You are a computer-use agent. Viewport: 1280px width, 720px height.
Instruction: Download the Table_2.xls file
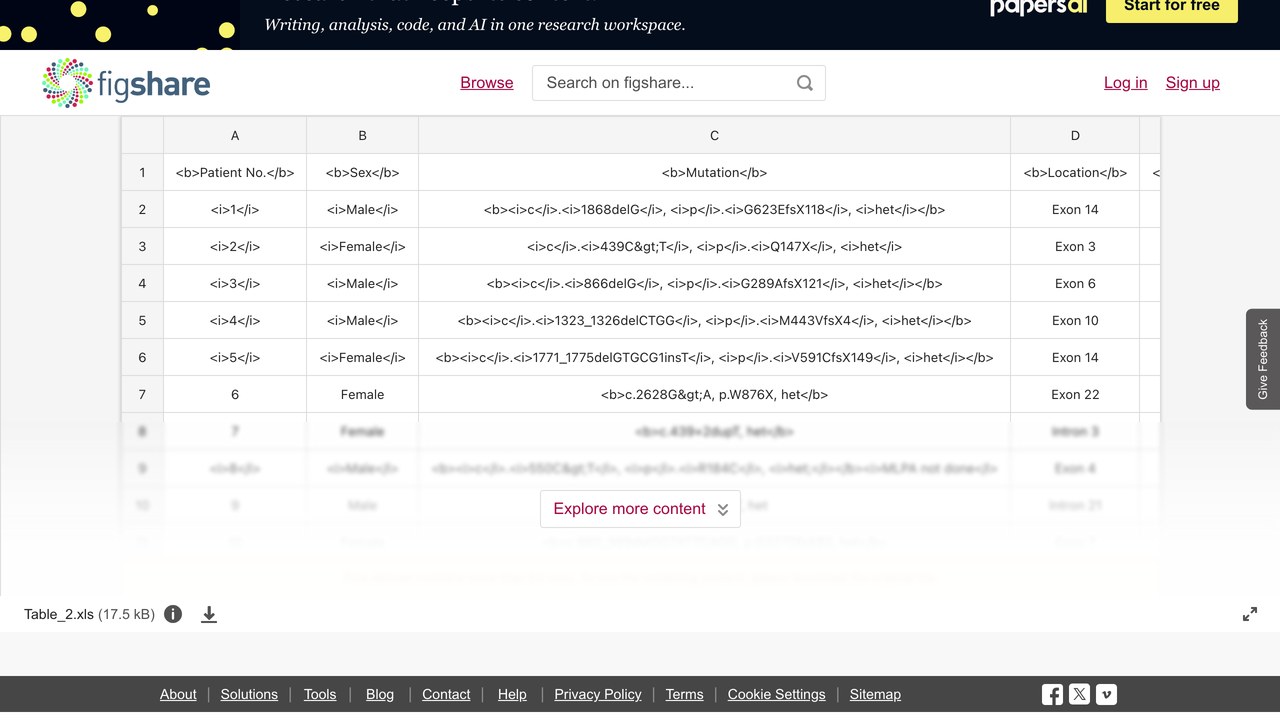coord(209,614)
